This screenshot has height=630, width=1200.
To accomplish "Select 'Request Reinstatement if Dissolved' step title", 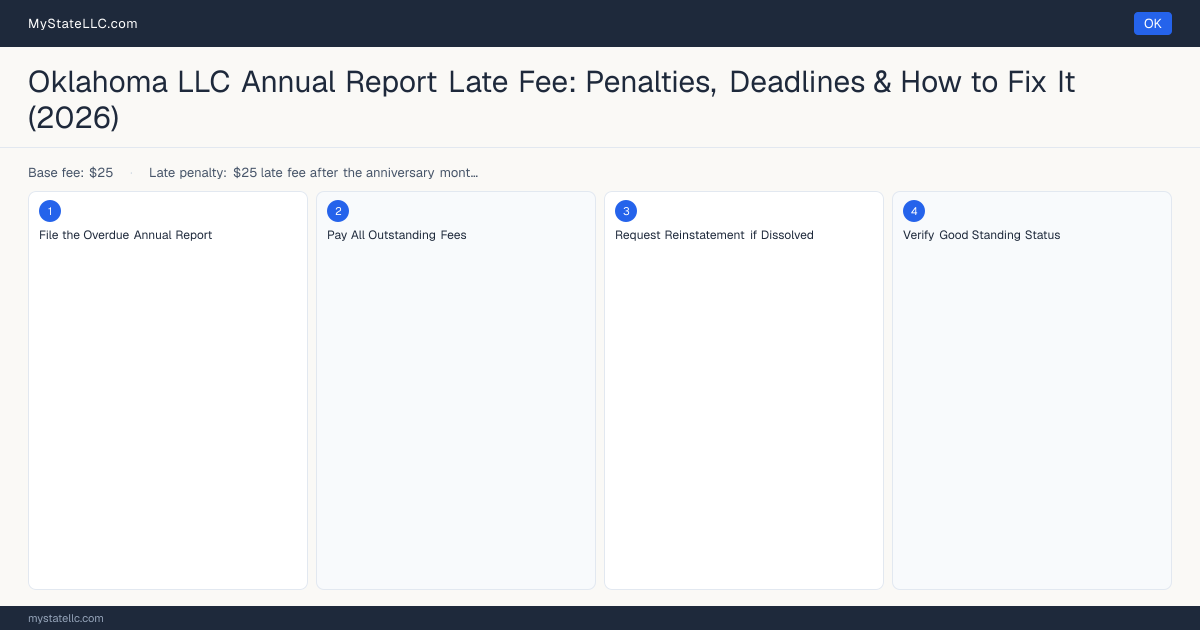I will pyautogui.click(x=714, y=235).
